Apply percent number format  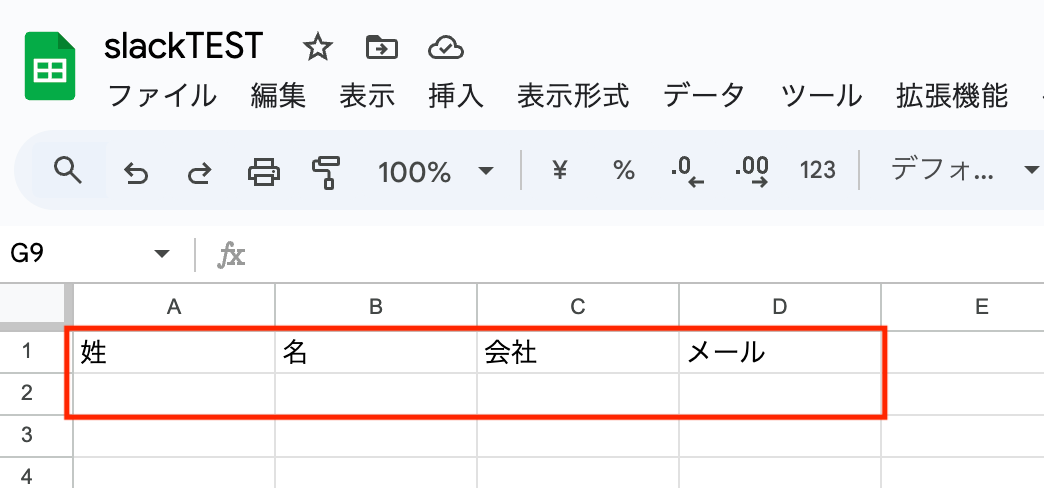click(624, 171)
